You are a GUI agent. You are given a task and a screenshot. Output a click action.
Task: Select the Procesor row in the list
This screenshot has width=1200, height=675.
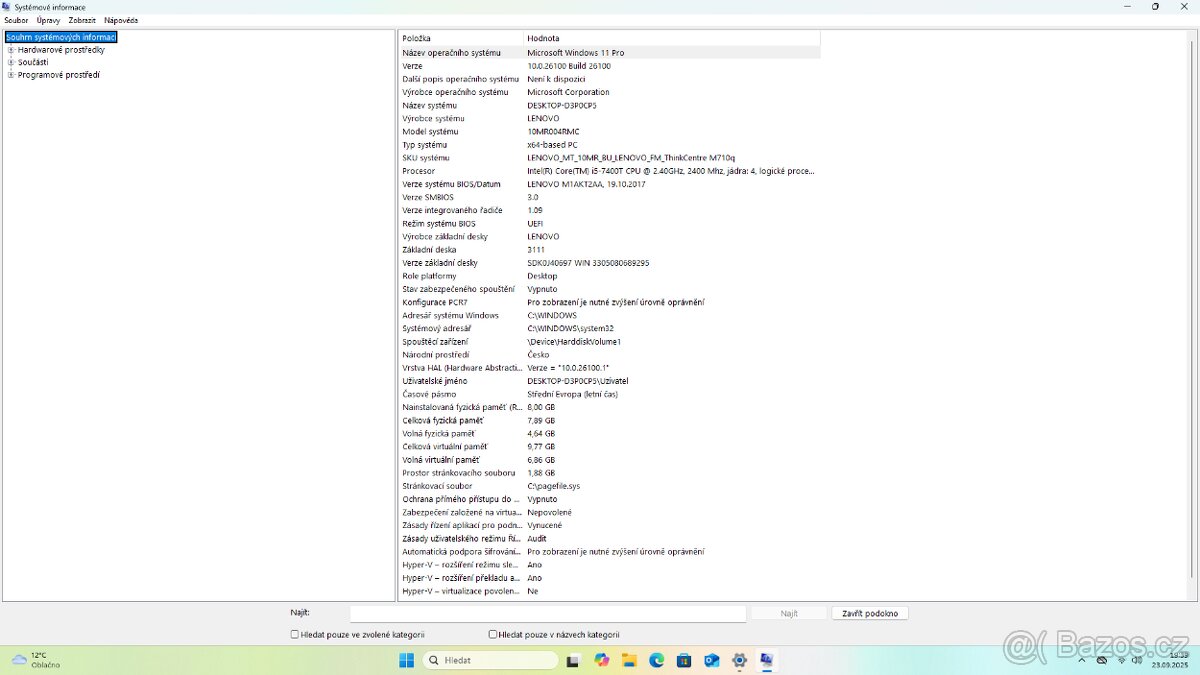pos(500,170)
